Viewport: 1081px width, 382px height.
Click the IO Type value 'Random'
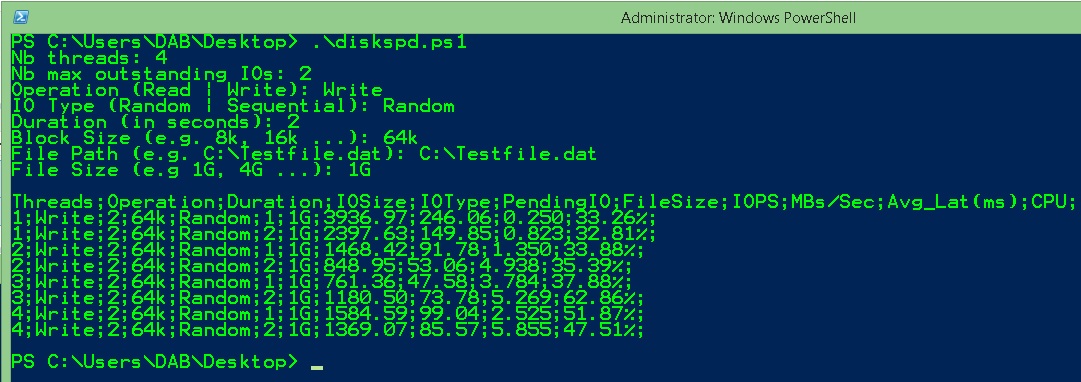[x=418, y=106]
